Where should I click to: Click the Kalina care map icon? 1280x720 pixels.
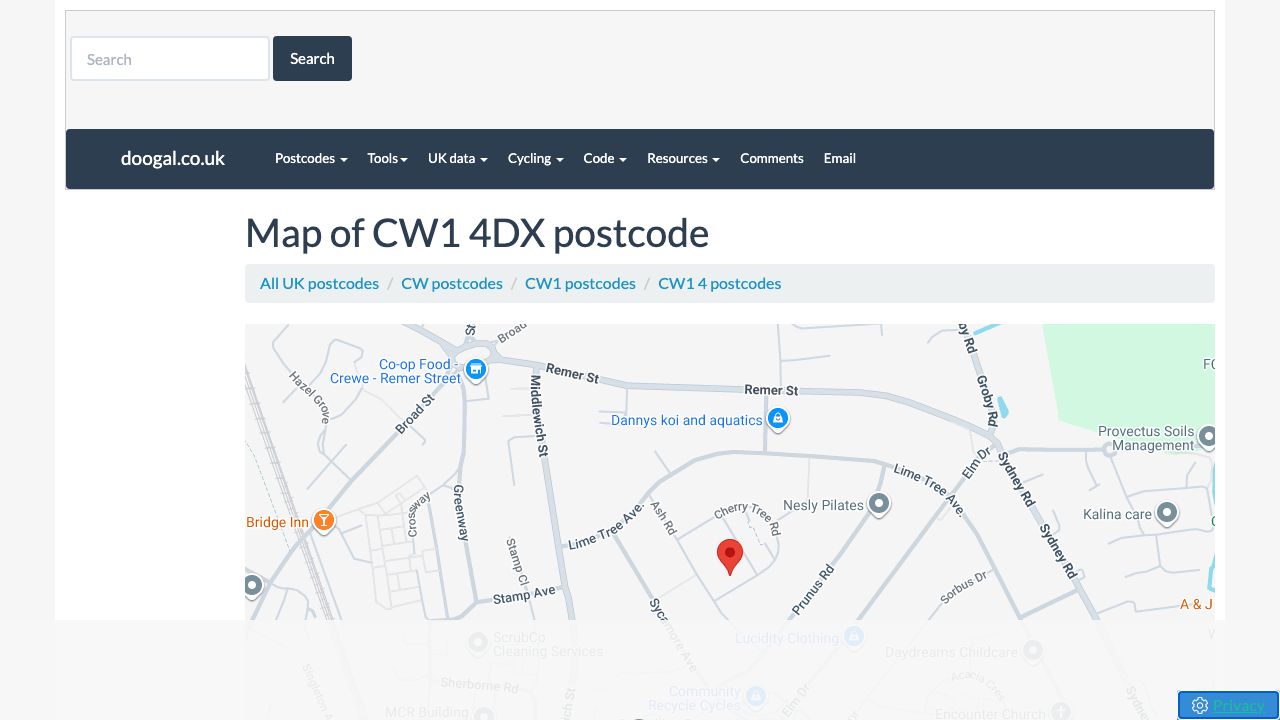click(1166, 513)
